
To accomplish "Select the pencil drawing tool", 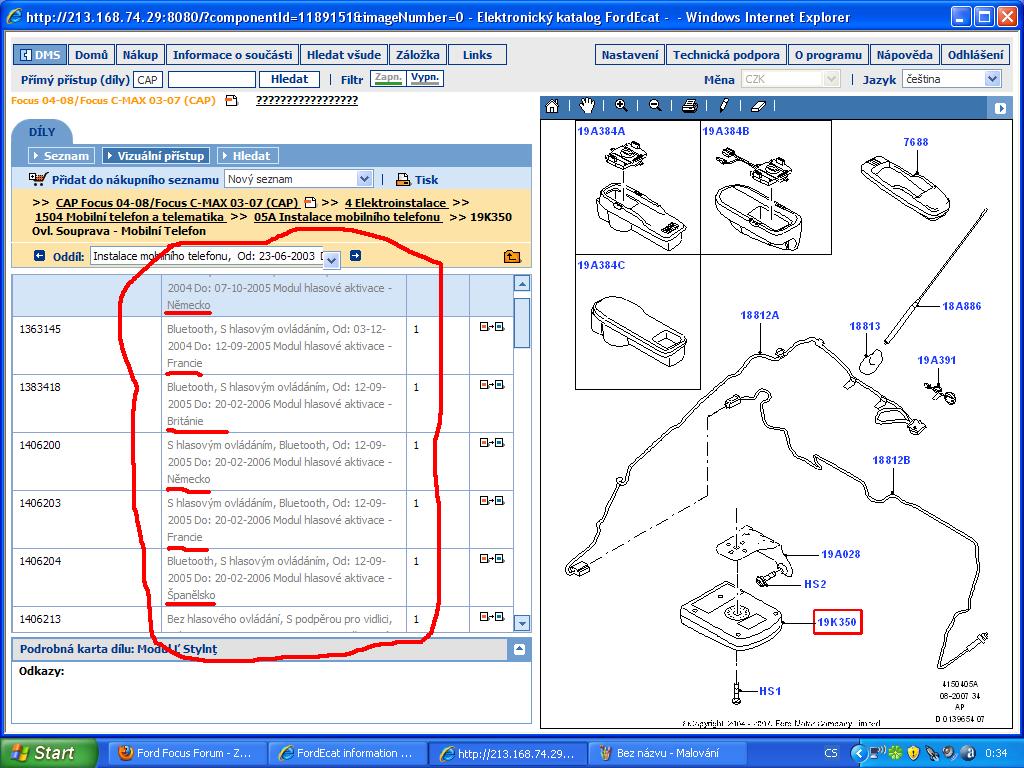I will coord(723,106).
